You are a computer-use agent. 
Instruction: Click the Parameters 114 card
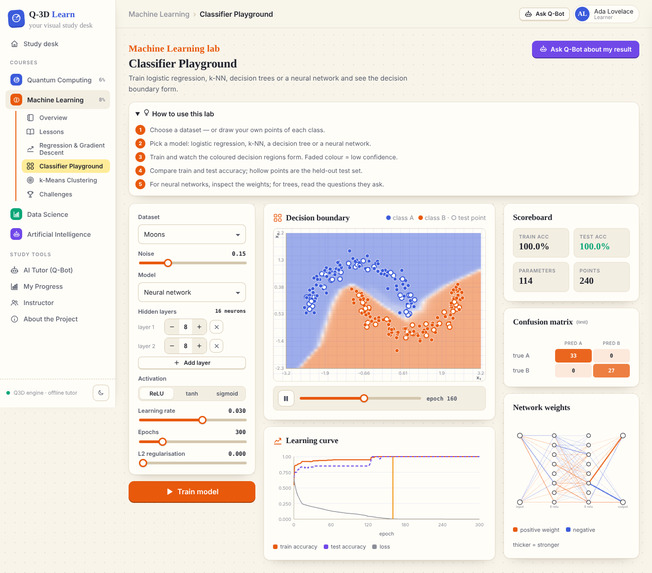coord(541,277)
